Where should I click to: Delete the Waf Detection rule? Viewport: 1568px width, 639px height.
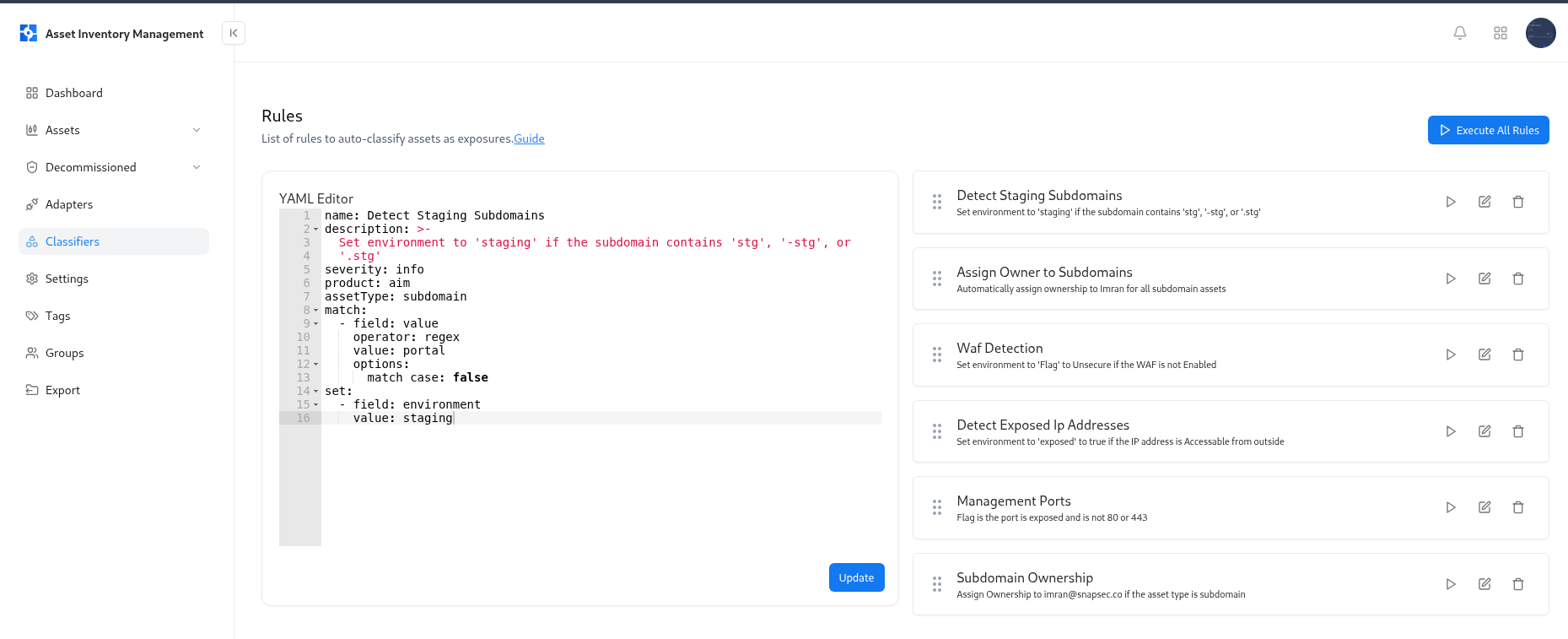pyautogui.click(x=1518, y=355)
